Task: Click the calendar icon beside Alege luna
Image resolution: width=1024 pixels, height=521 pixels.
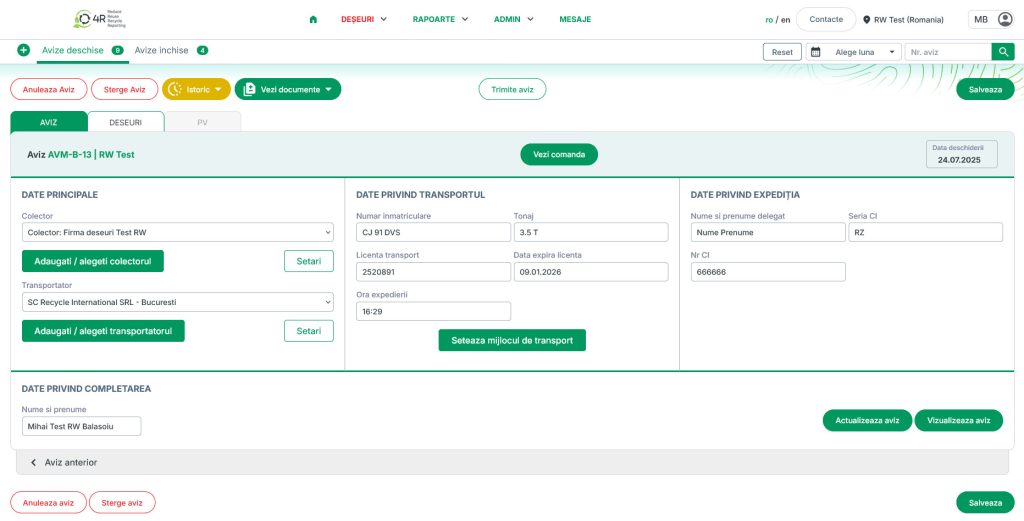Action: click(815, 52)
